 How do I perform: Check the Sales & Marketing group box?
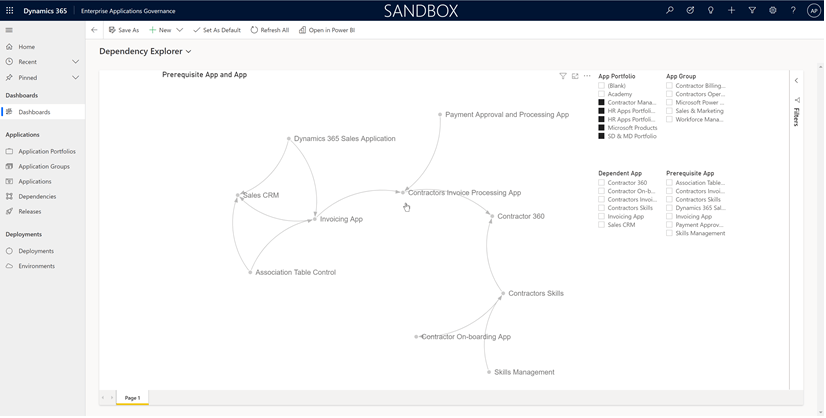(x=670, y=111)
